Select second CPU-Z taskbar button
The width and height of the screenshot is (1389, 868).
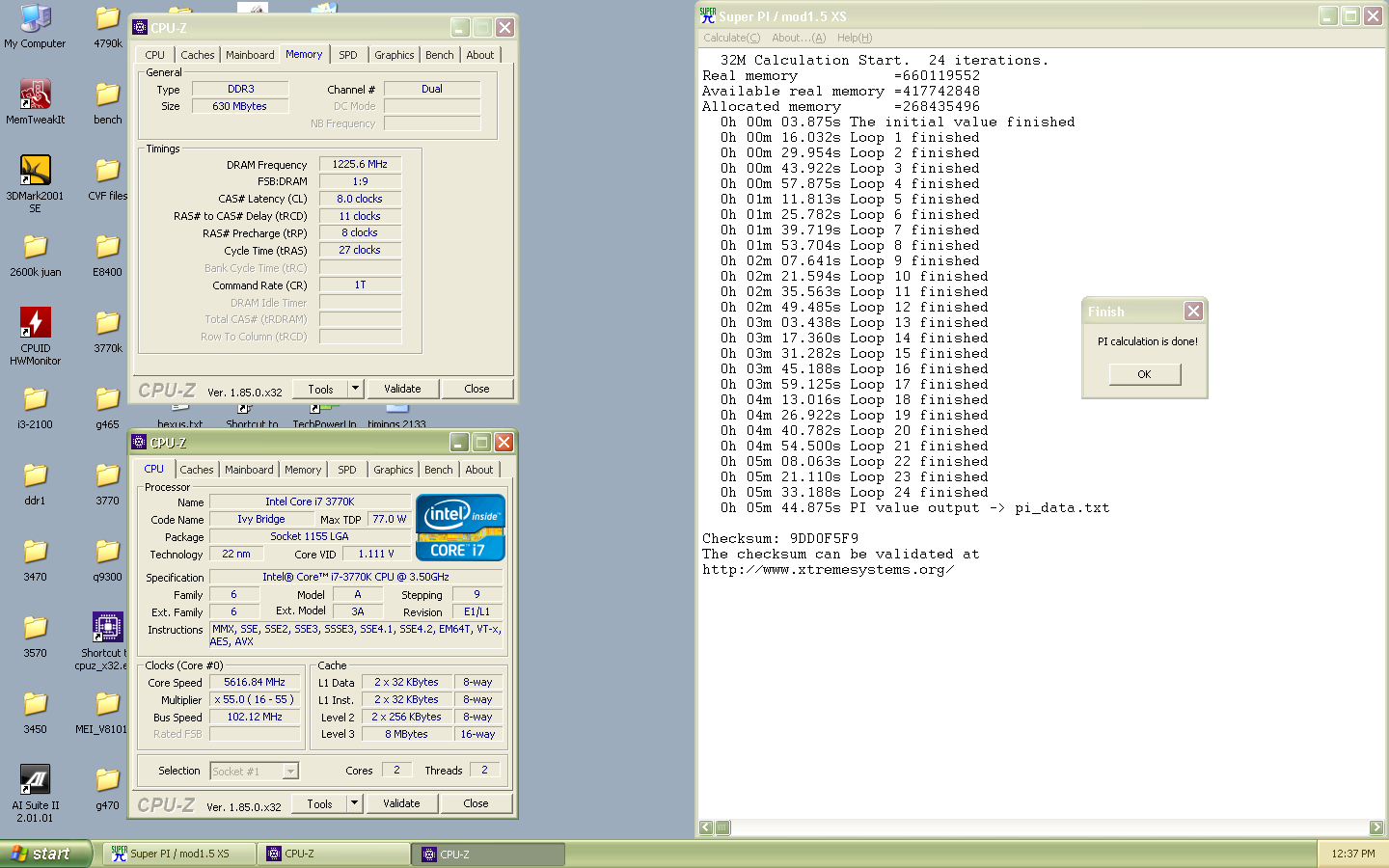[x=488, y=854]
